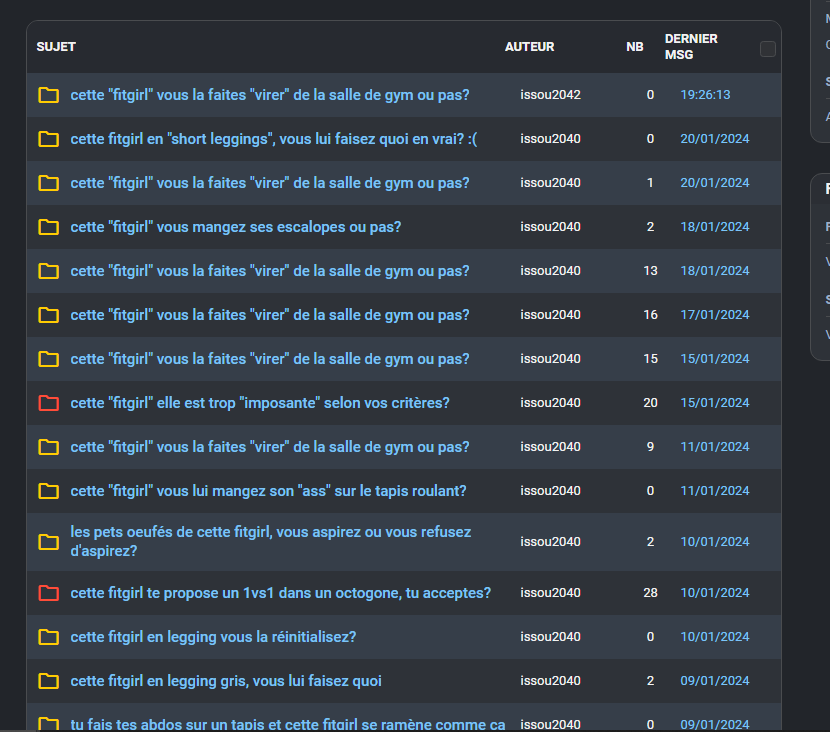Click the folder icon beside the "tapis roulant" topic

coord(48,491)
